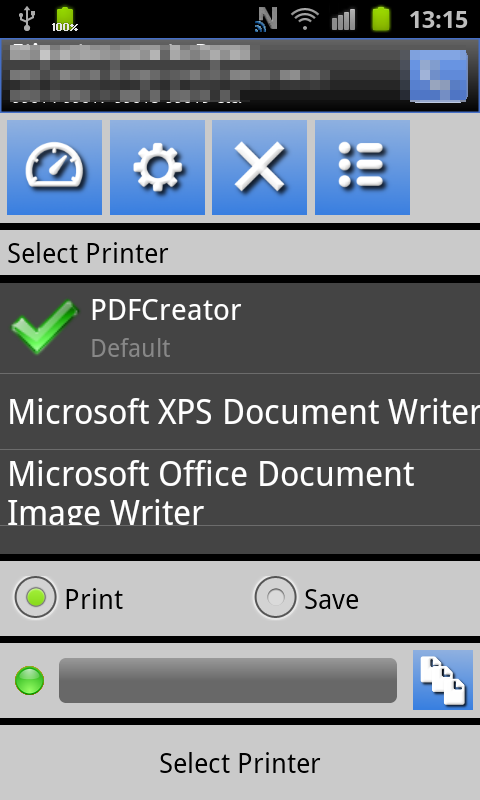Viewport: 480px width, 800px height.
Task: Open the bulleted list icon
Action: [362, 167]
